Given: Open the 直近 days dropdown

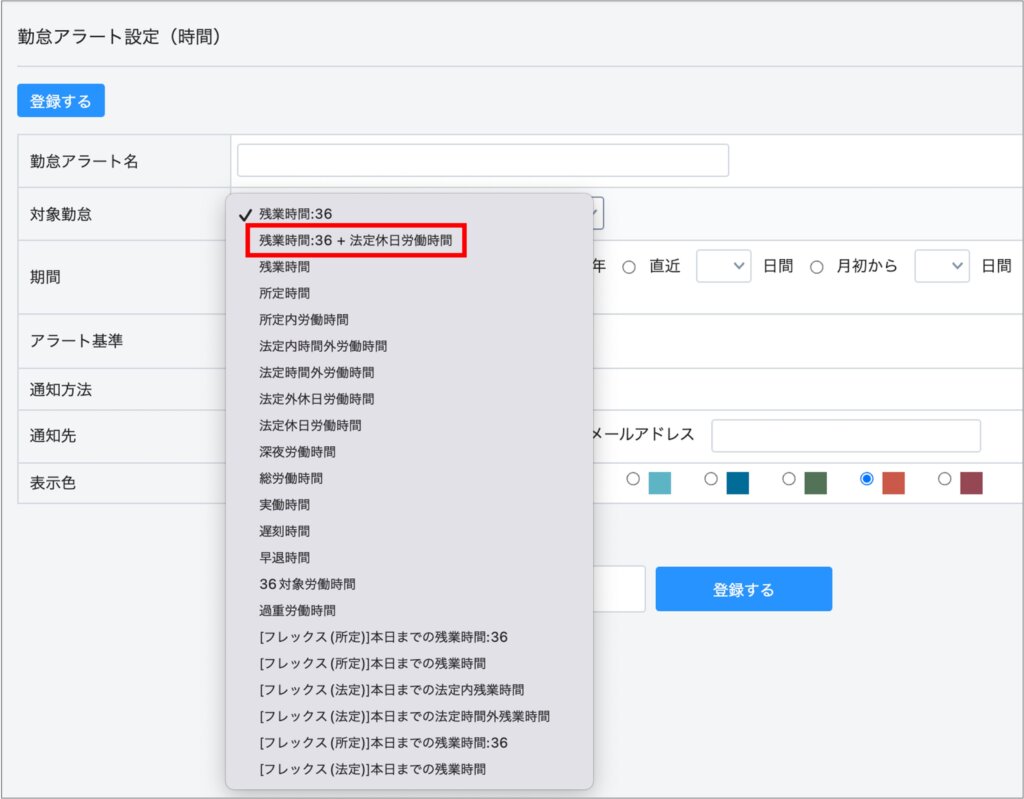Looking at the screenshot, I should tap(723, 266).
